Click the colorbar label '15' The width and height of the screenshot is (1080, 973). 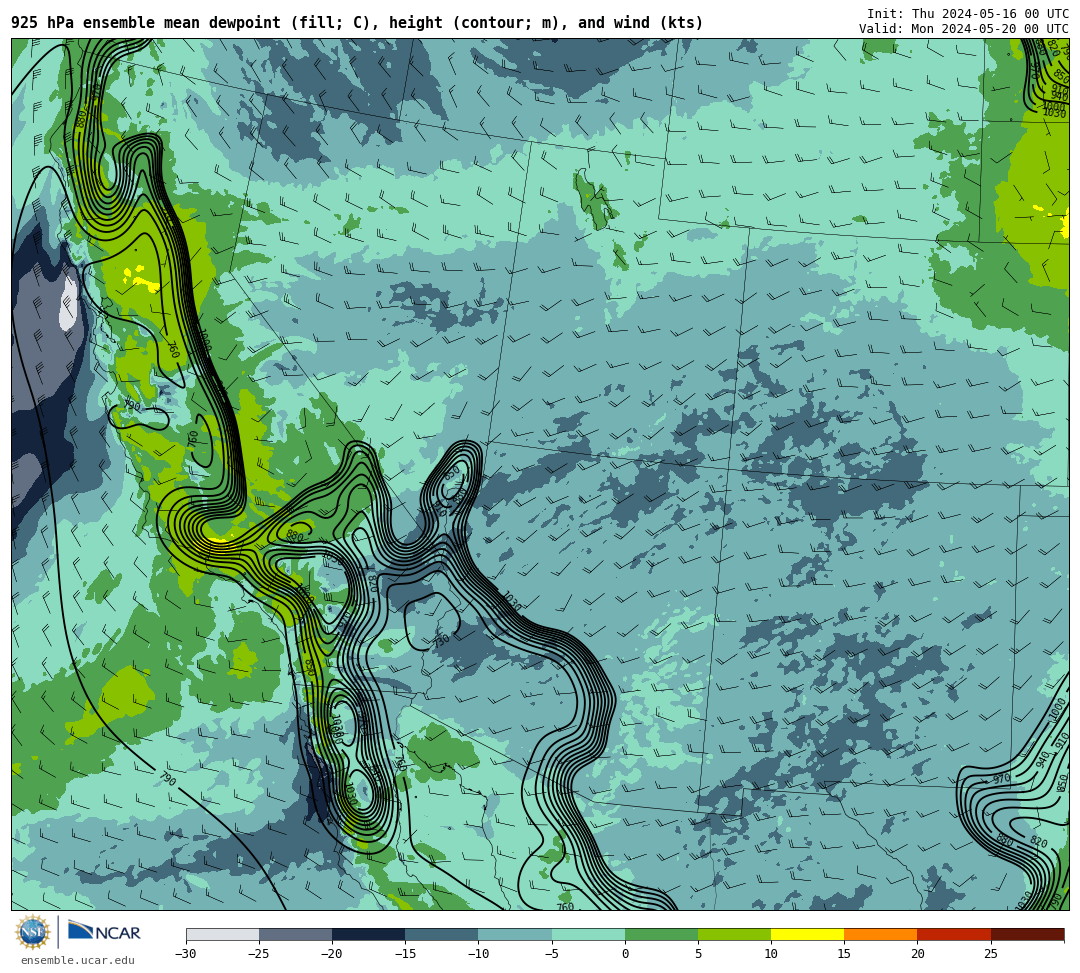(844, 954)
